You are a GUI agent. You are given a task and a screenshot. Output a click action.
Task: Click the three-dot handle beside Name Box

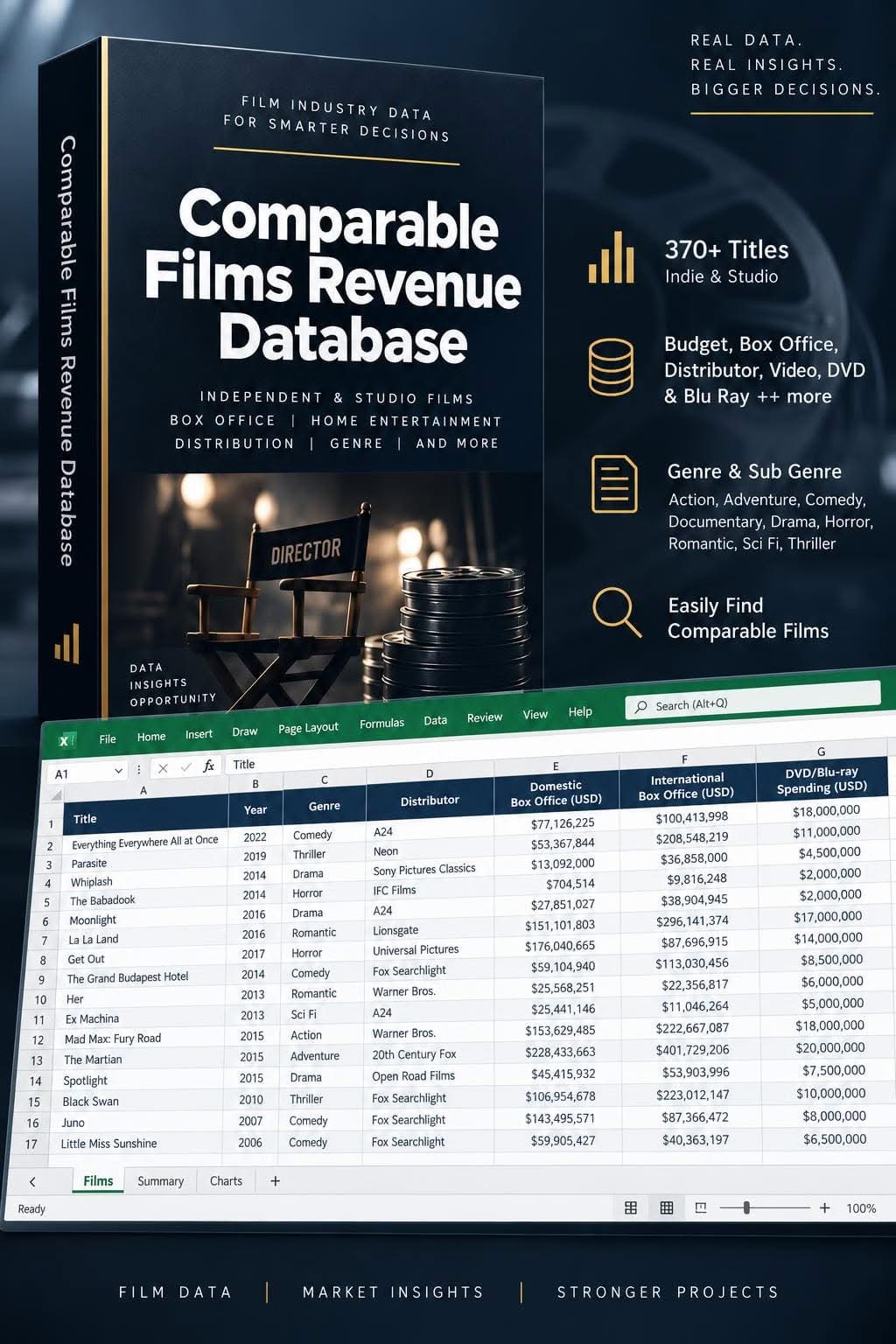[x=139, y=770]
